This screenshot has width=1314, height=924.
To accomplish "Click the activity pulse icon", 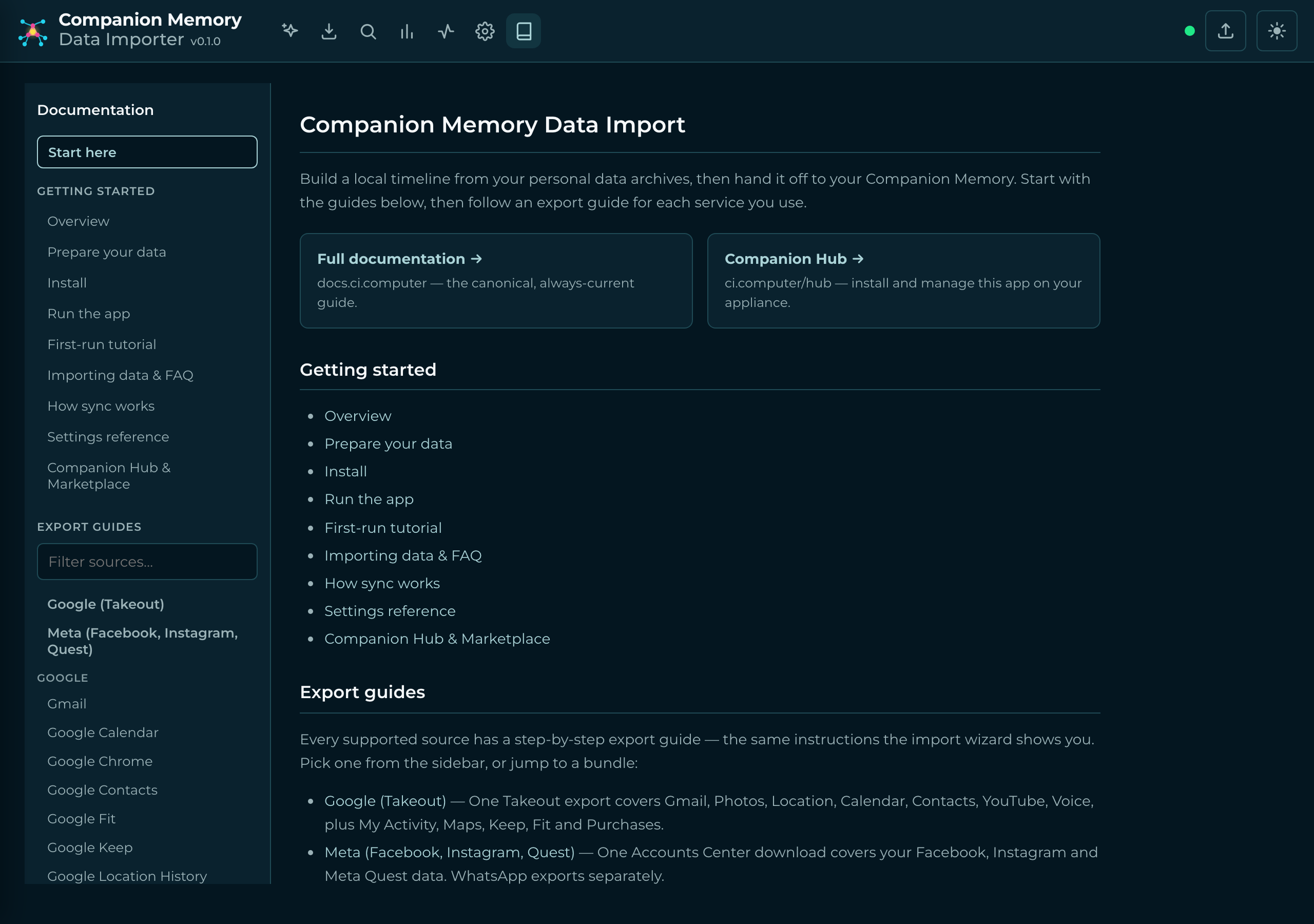I will tap(446, 31).
